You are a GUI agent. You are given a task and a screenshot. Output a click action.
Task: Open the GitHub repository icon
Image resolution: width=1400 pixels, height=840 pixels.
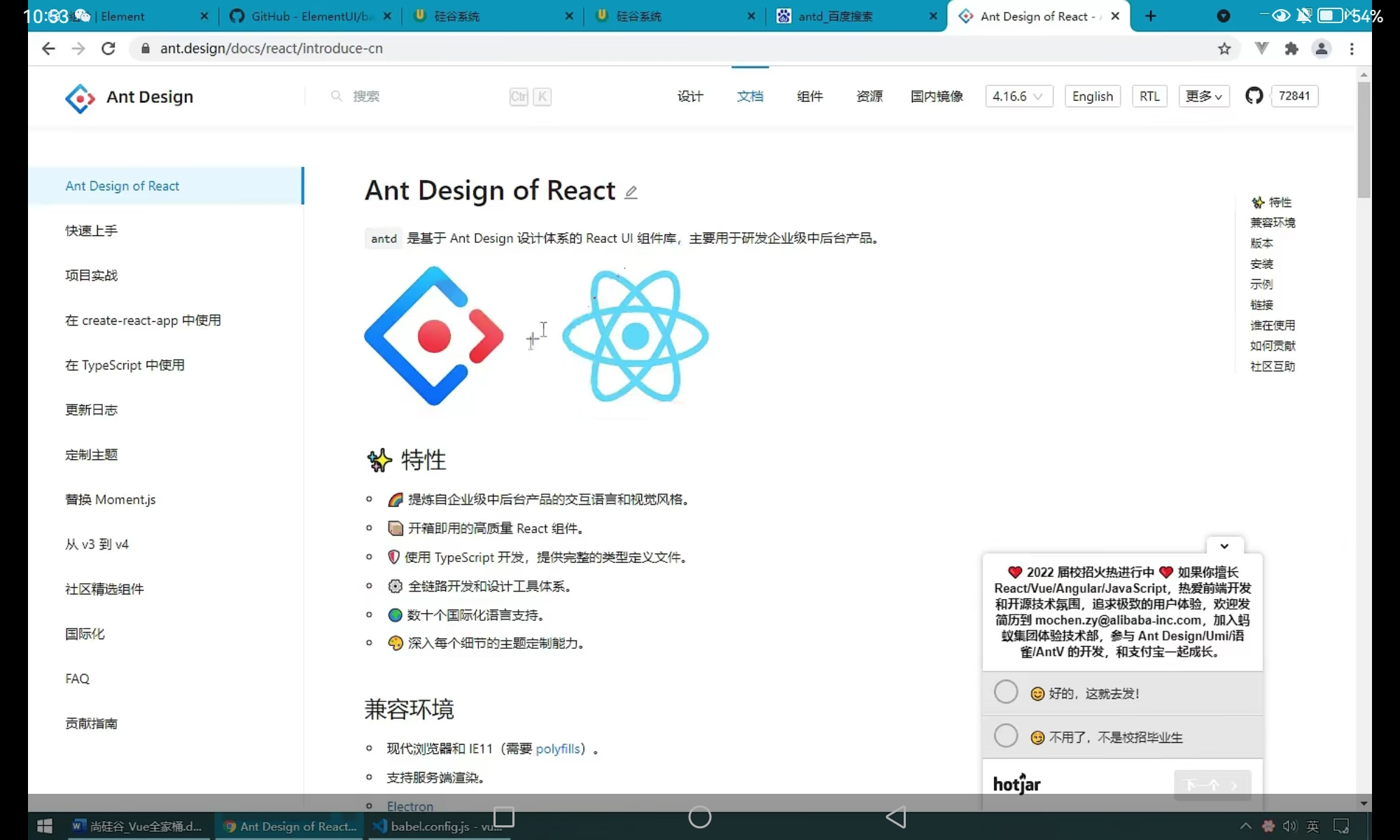pyautogui.click(x=1254, y=96)
